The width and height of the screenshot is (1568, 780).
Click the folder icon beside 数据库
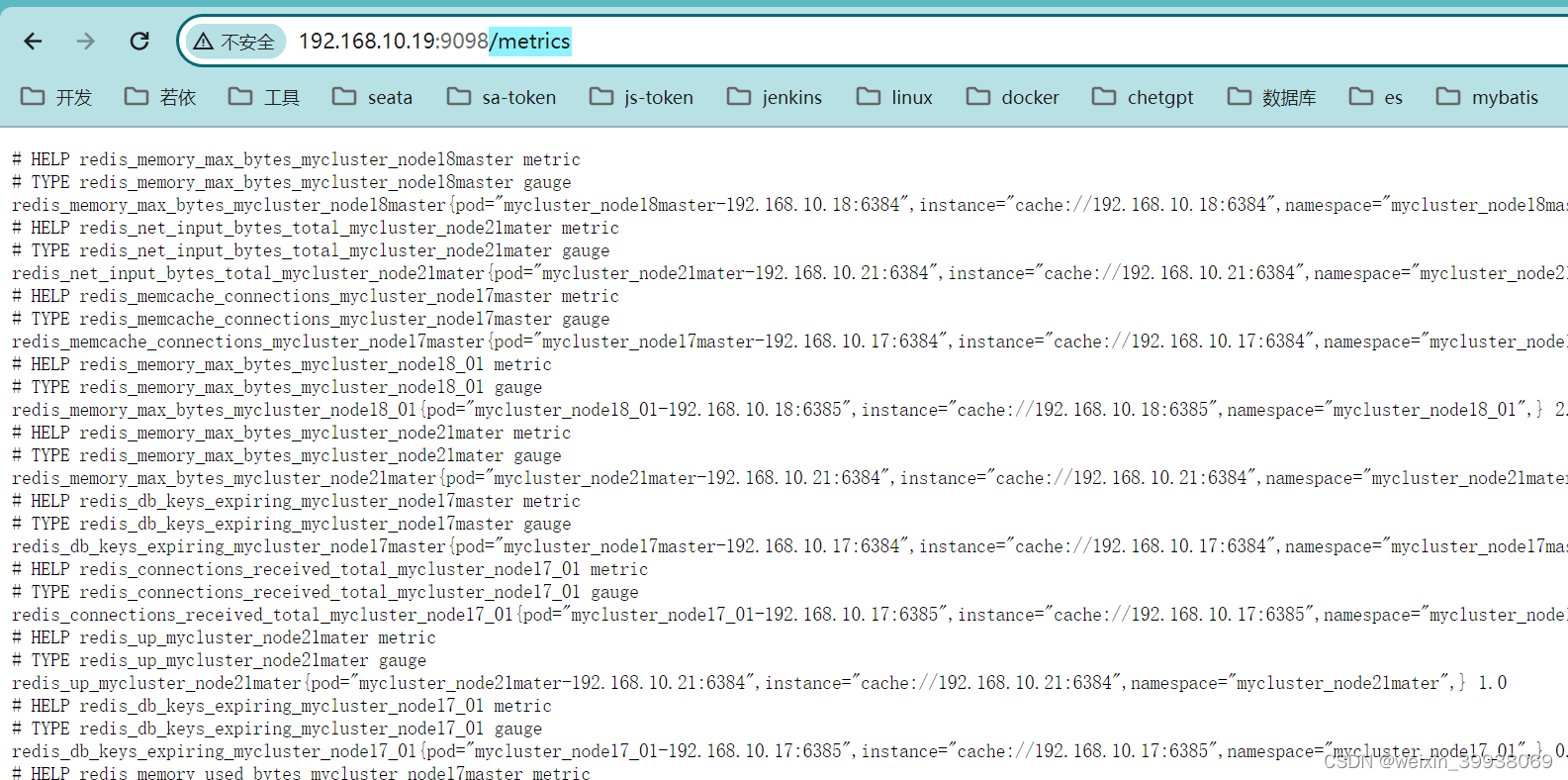(x=1240, y=96)
